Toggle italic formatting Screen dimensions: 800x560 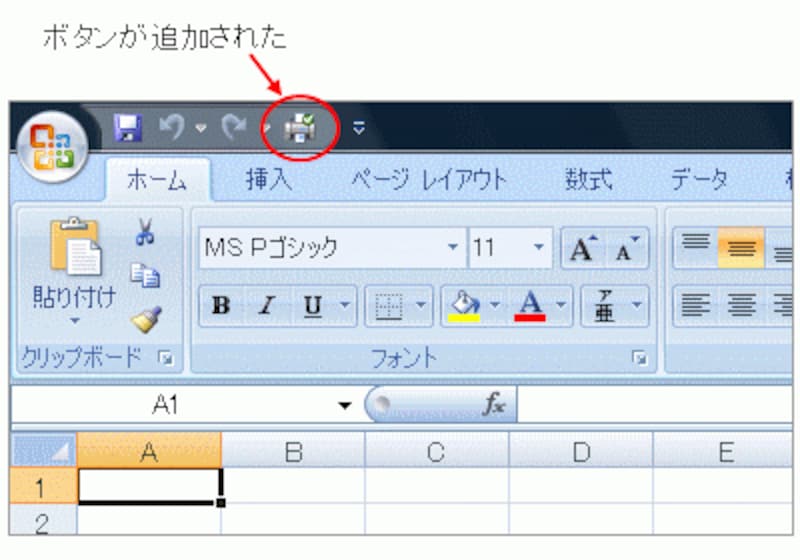pos(266,306)
